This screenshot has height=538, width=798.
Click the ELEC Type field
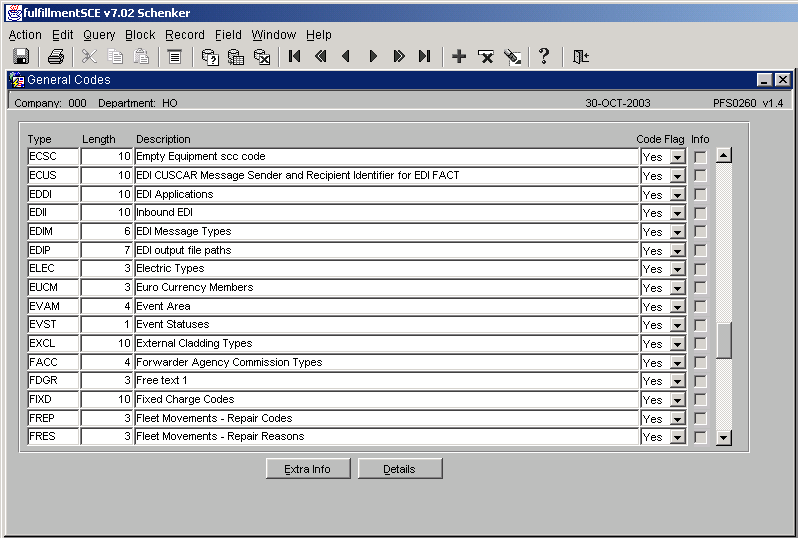53,269
